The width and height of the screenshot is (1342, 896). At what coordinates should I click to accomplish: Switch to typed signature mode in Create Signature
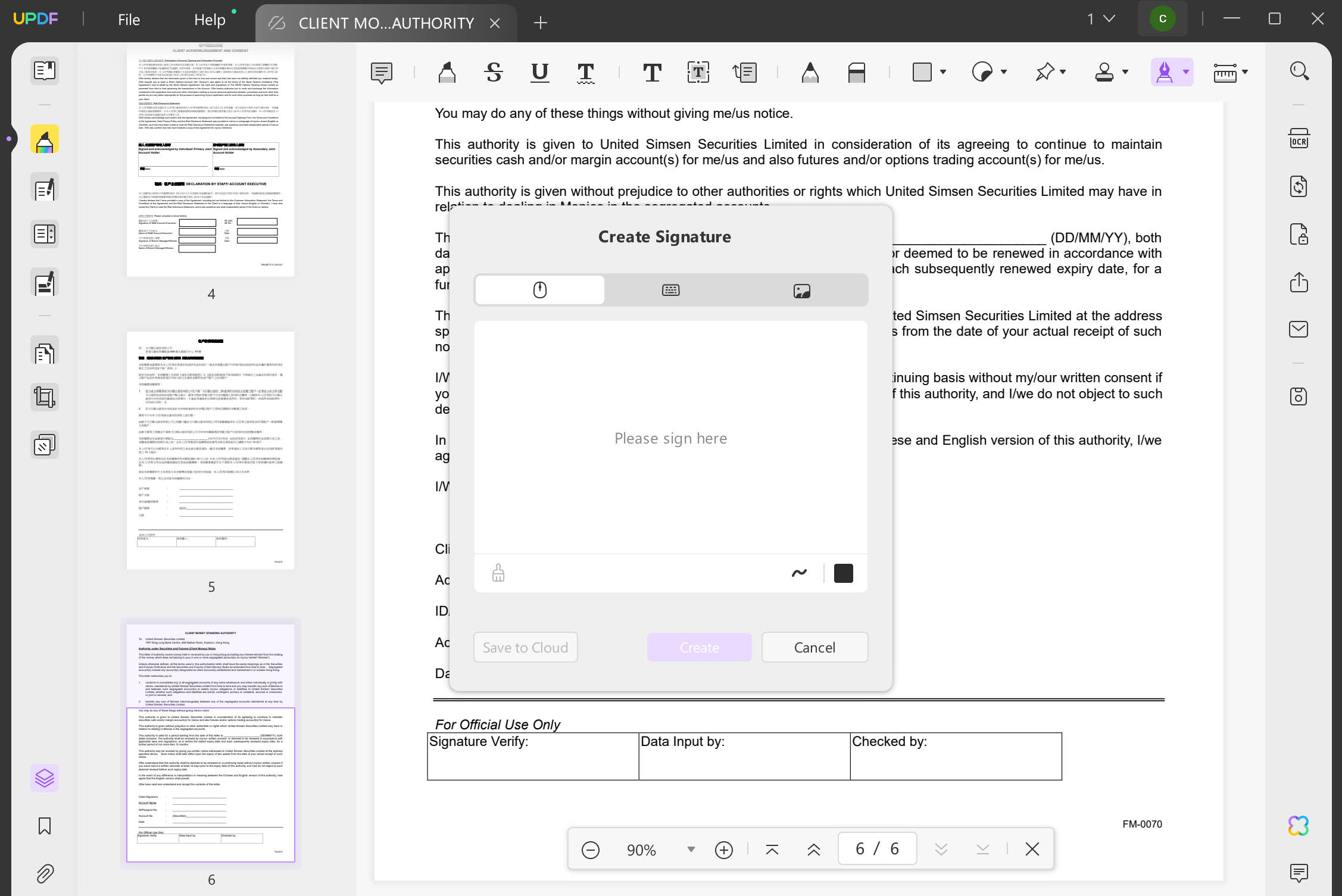point(670,290)
